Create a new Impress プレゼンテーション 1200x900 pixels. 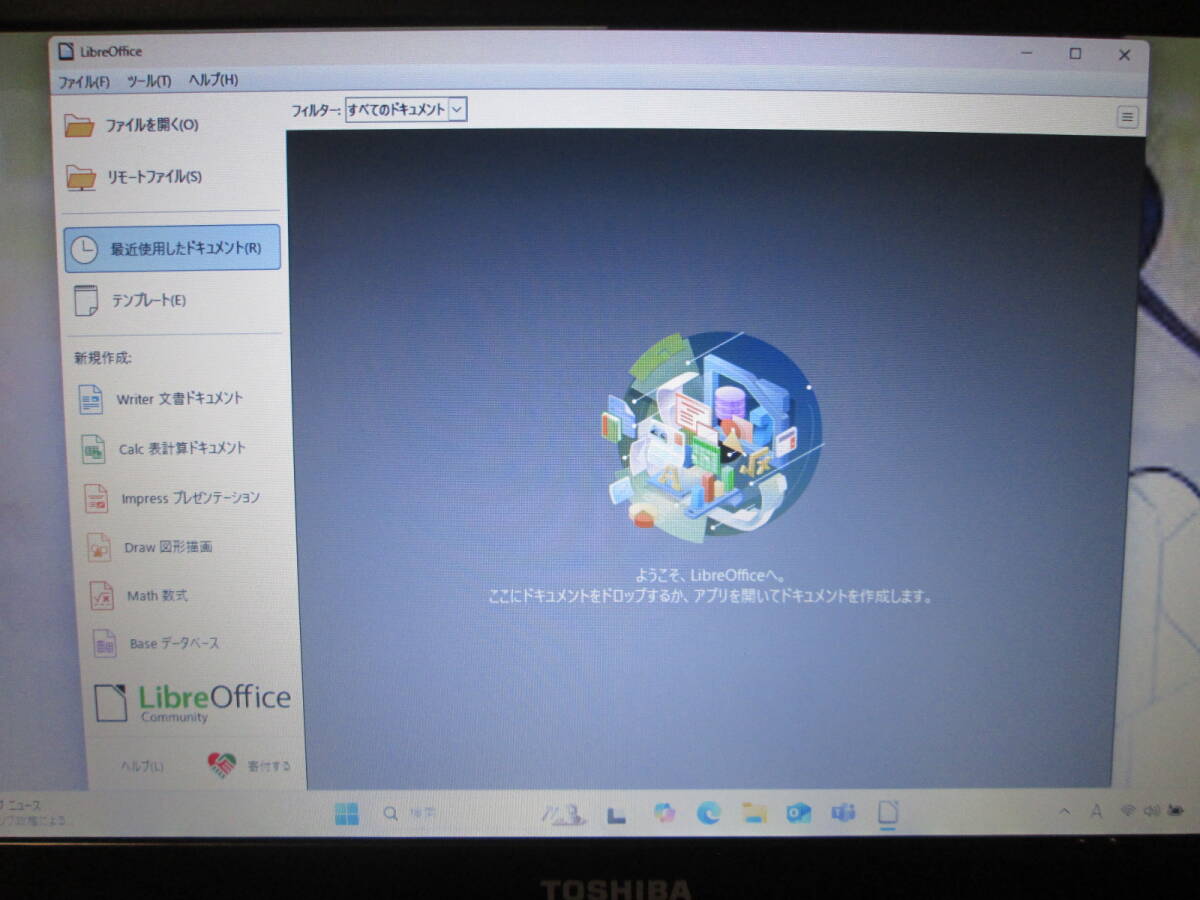click(x=173, y=498)
